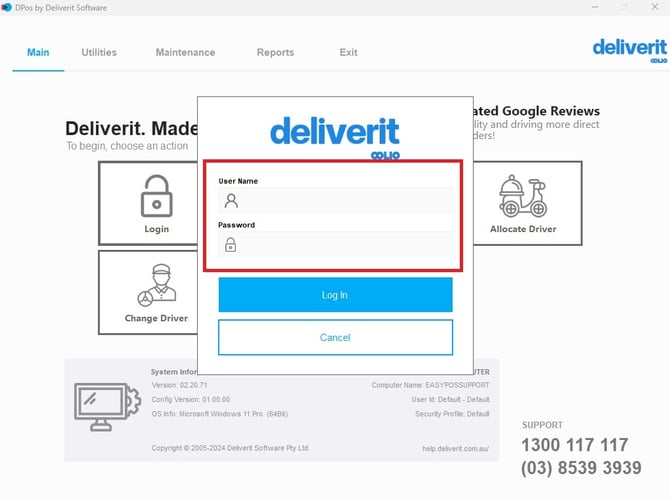This screenshot has width=670, height=501.
Task: Click 'To begin, choose an action' text
Action: pos(127,146)
